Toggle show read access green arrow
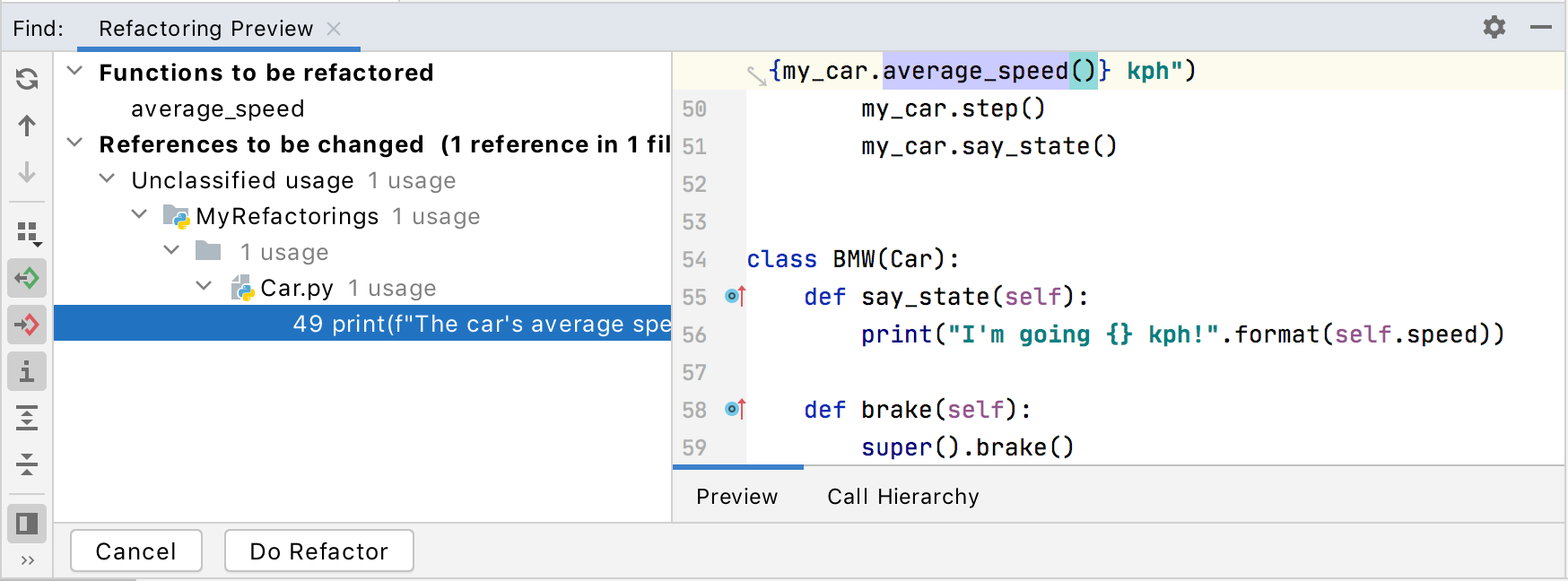1568x581 pixels. (27, 278)
